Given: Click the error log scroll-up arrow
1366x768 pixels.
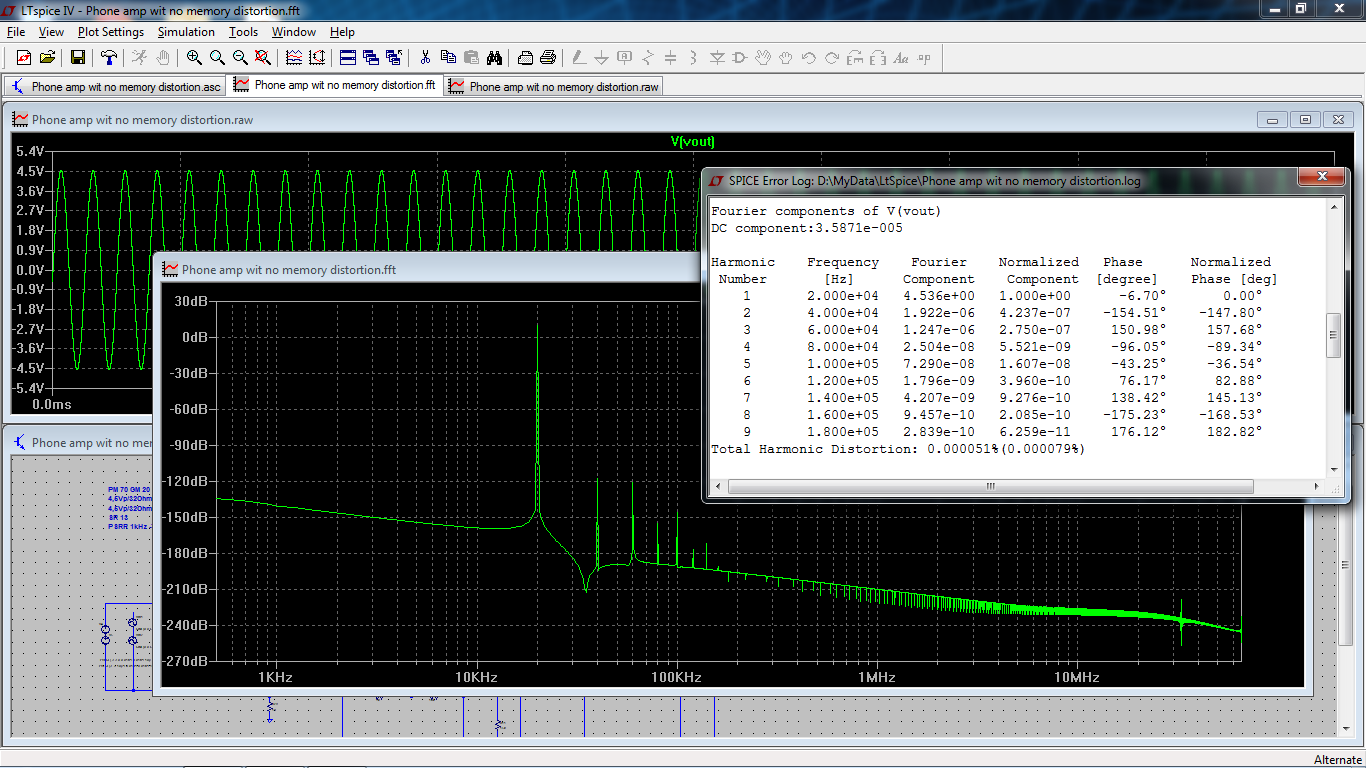Looking at the screenshot, I should pyautogui.click(x=1333, y=206).
